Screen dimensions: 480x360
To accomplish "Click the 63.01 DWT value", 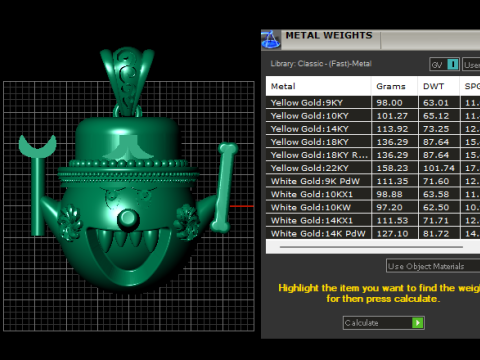I will click(436, 103).
